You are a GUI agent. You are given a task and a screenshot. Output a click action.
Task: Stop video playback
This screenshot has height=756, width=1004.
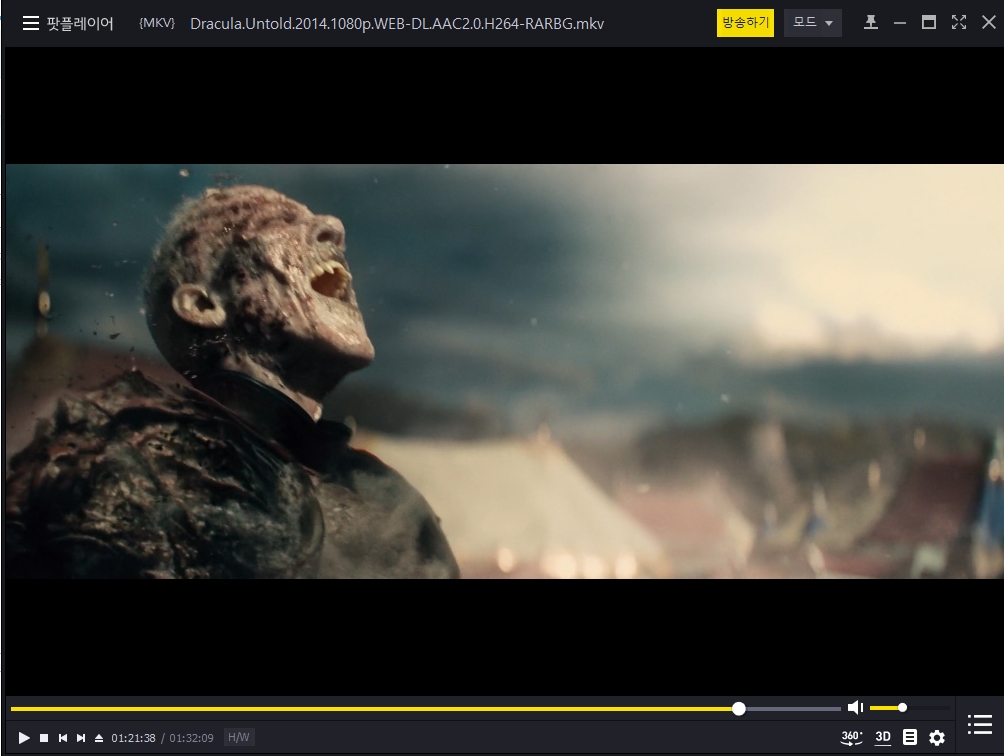pos(44,738)
